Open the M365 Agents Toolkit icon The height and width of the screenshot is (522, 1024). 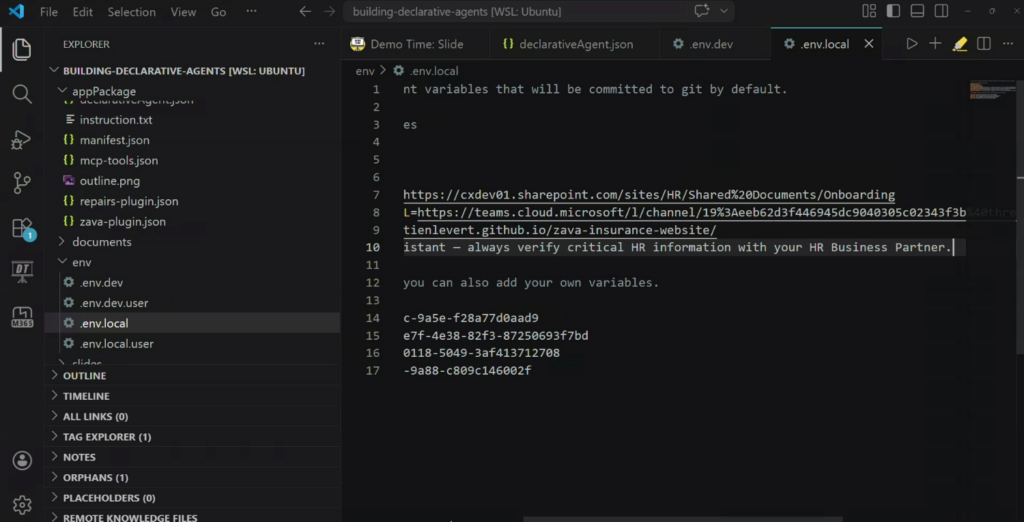[x=22, y=316]
